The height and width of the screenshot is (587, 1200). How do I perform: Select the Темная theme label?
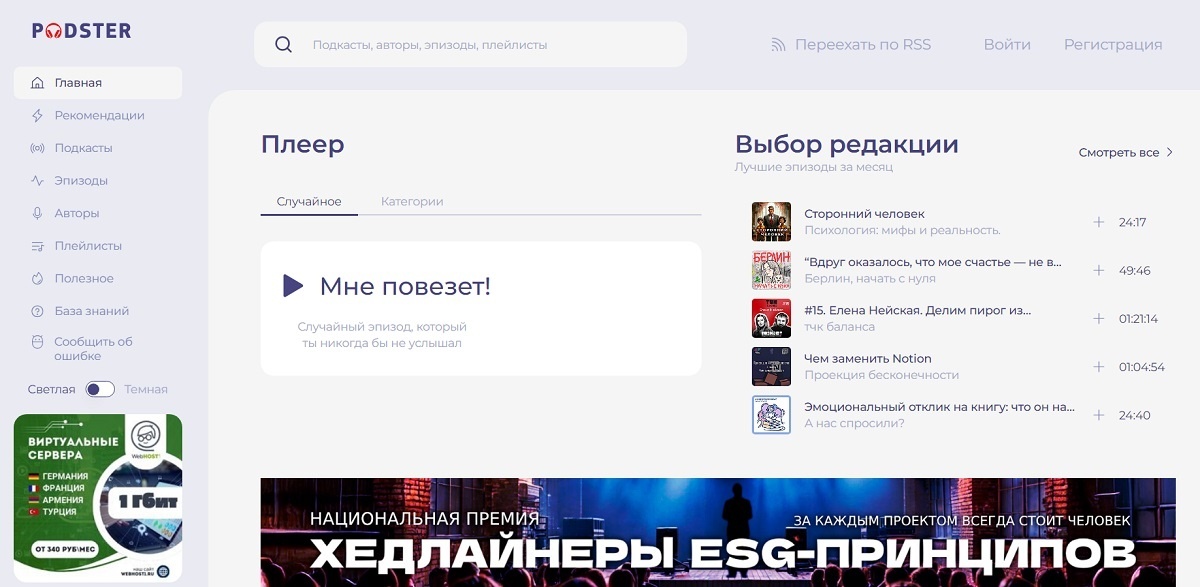tap(146, 389)
